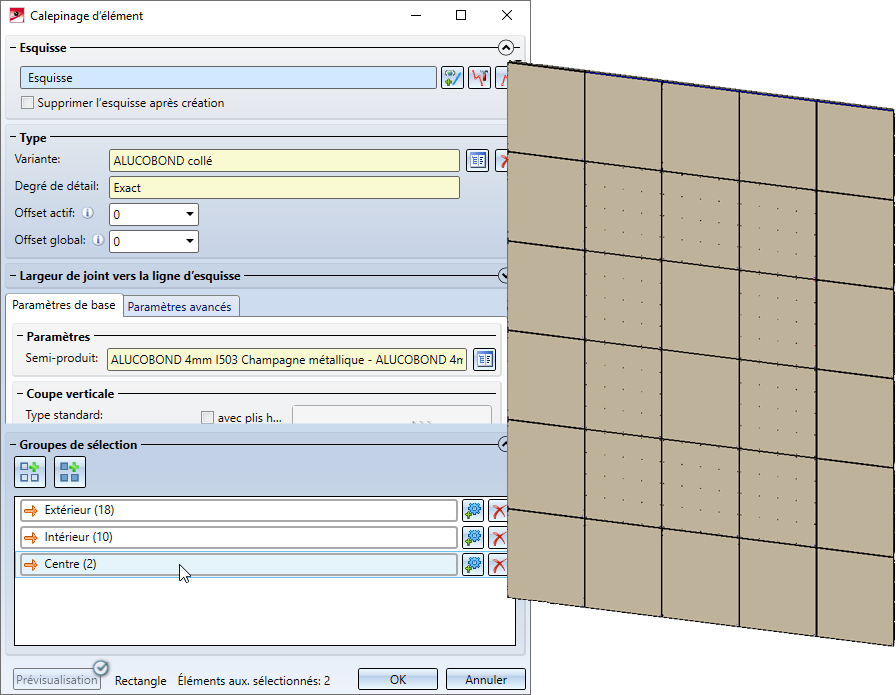The width and height of the screenshot is (896, 695).
Task: Toggle the avec plis checkbox
Action: (x=208, y=418)
